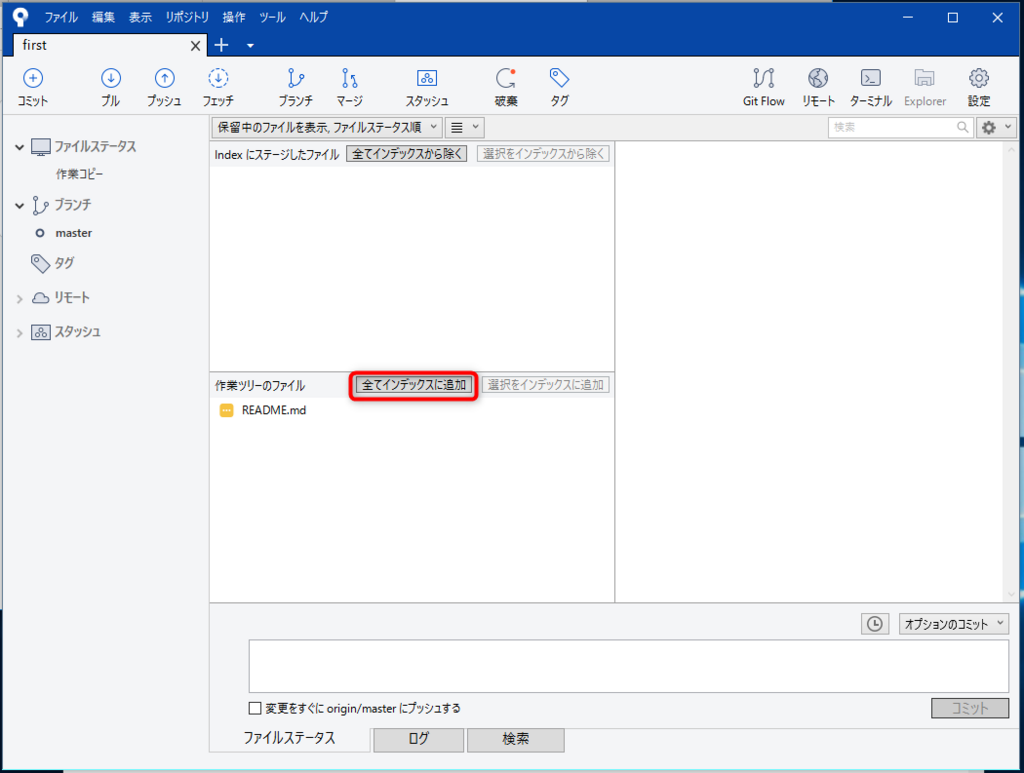Click the プル (pull) toolbar icon
The height and width of the screenshot is (773, 1024).
pyautogui.click(x=110, y=78)
